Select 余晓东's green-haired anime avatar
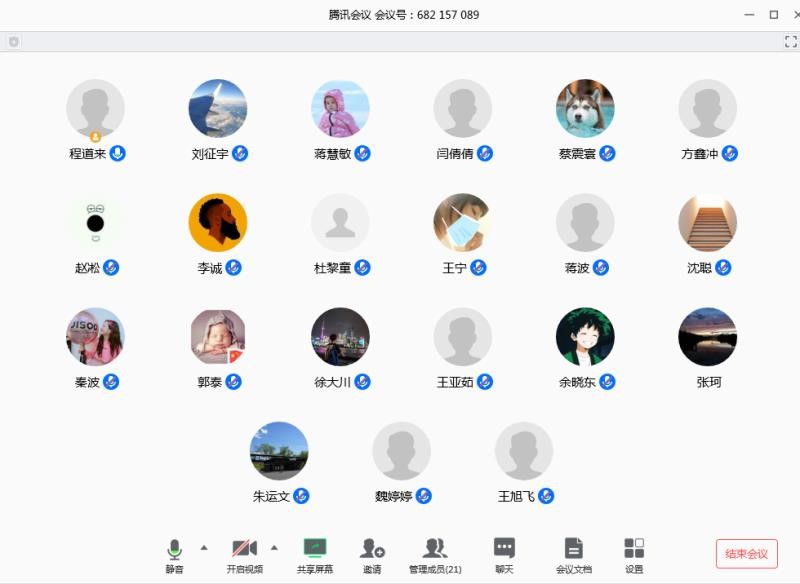800x584 pixels. pos(585,336)
